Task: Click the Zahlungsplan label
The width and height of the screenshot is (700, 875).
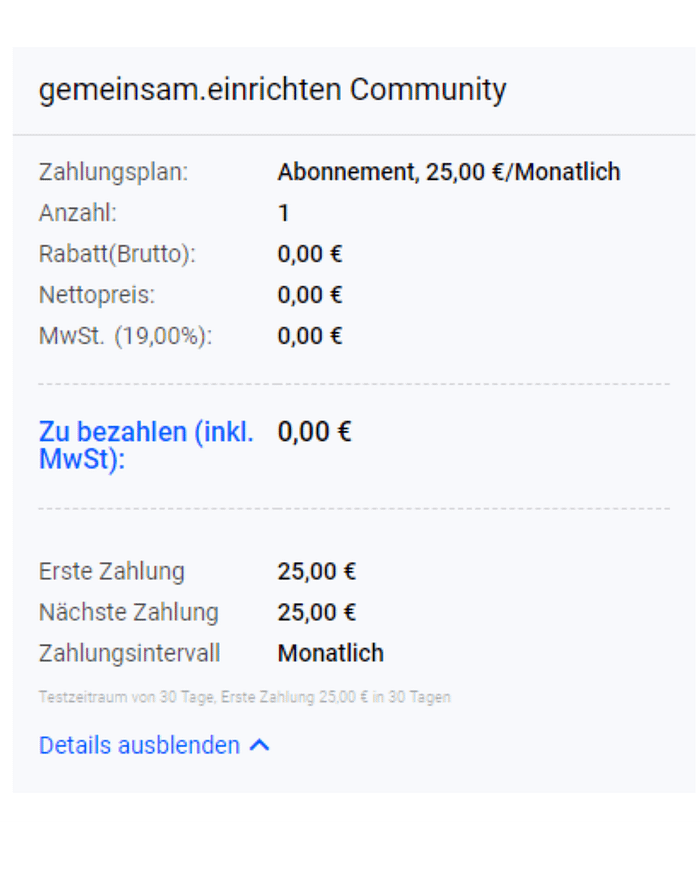Action: click(x=113, y=172)
